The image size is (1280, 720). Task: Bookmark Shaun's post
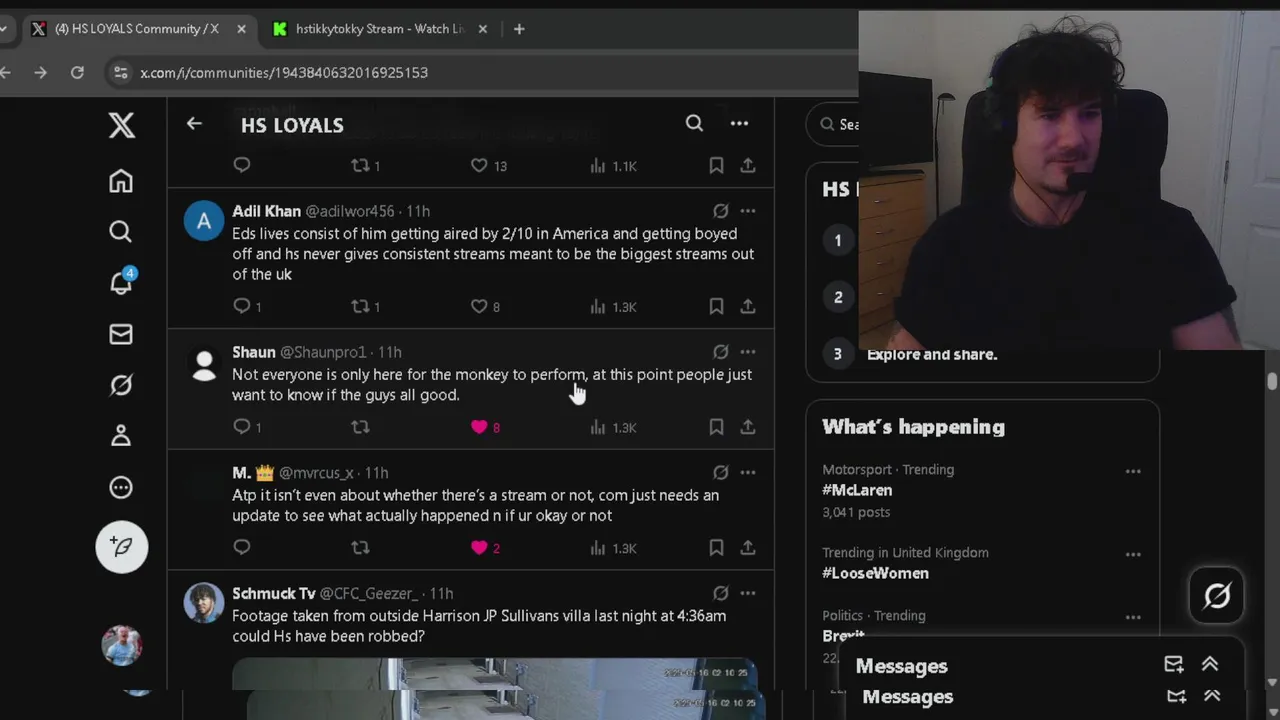point(716,427)
